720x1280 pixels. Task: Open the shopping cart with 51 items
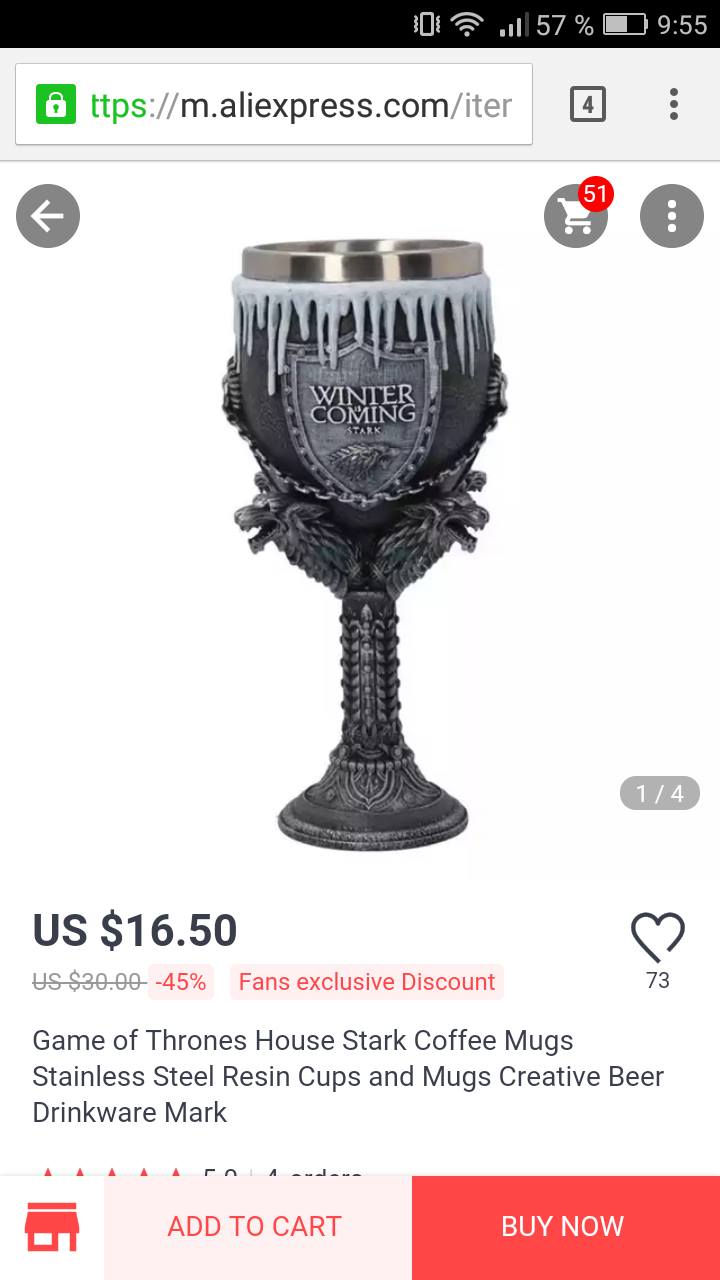[577, 214]
